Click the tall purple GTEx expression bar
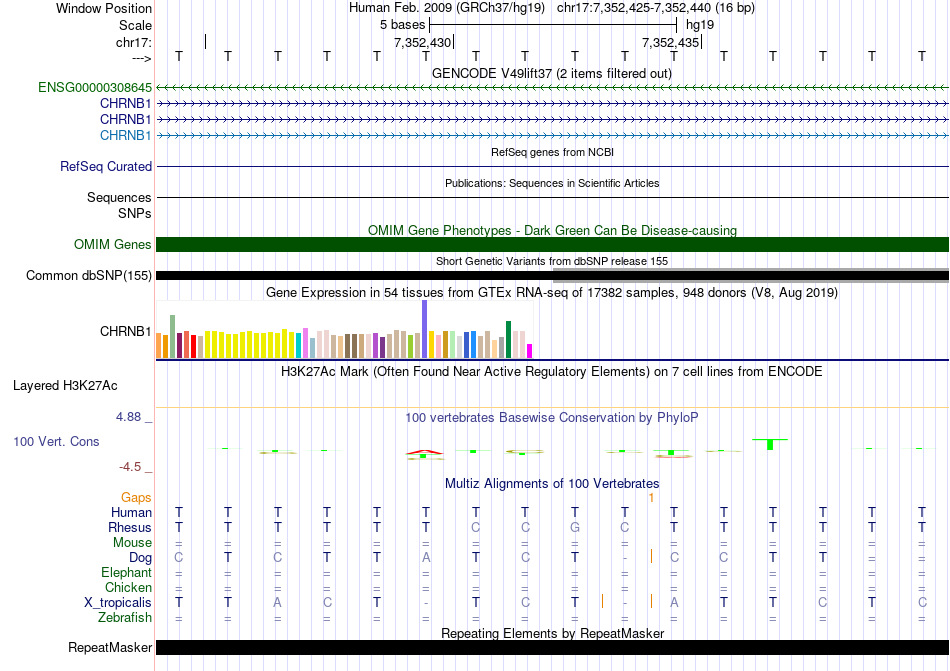 [424, 329]
